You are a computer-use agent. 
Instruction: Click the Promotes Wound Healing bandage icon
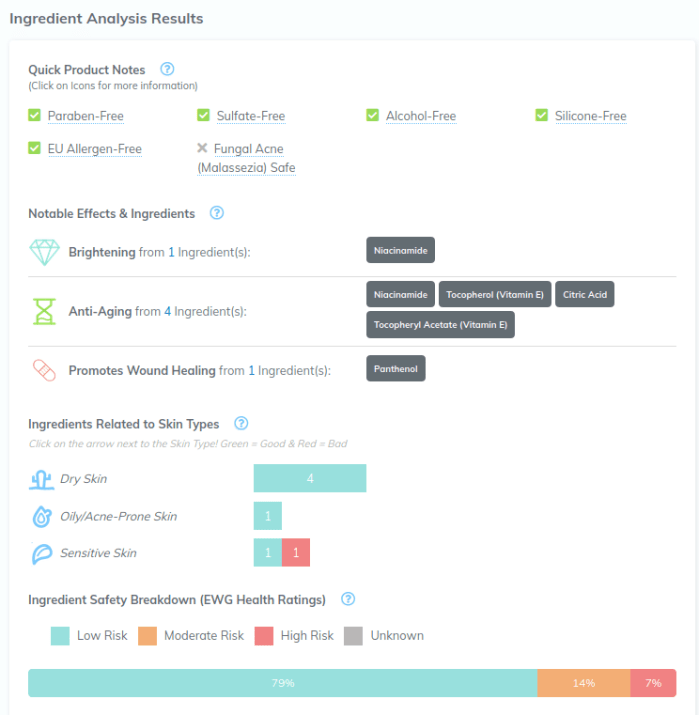[x=44, y=370]
